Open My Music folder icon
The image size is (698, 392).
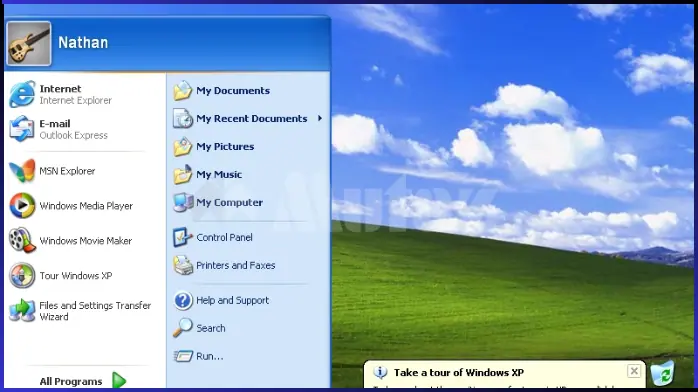(x=183, y=174)
